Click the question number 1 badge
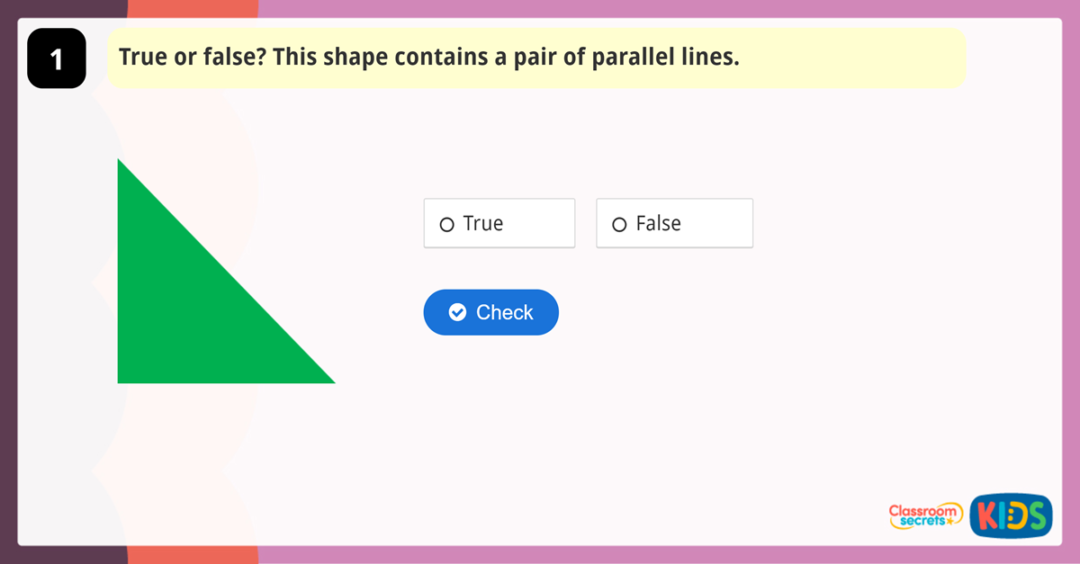This screenshot has width=1080, height=564. coord(56,59)
